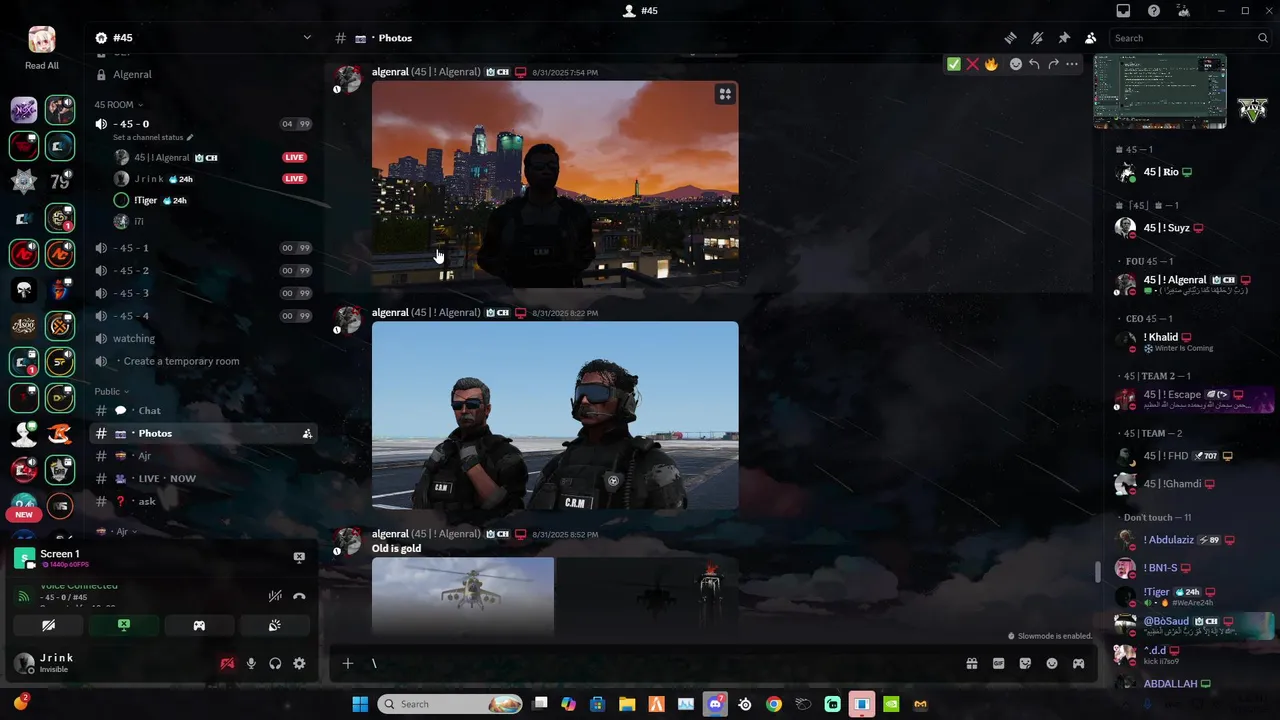Viewport: 1280px width, 720px height.
Task: Expand the #45 server dropdown menu
Action: point(307,38)
